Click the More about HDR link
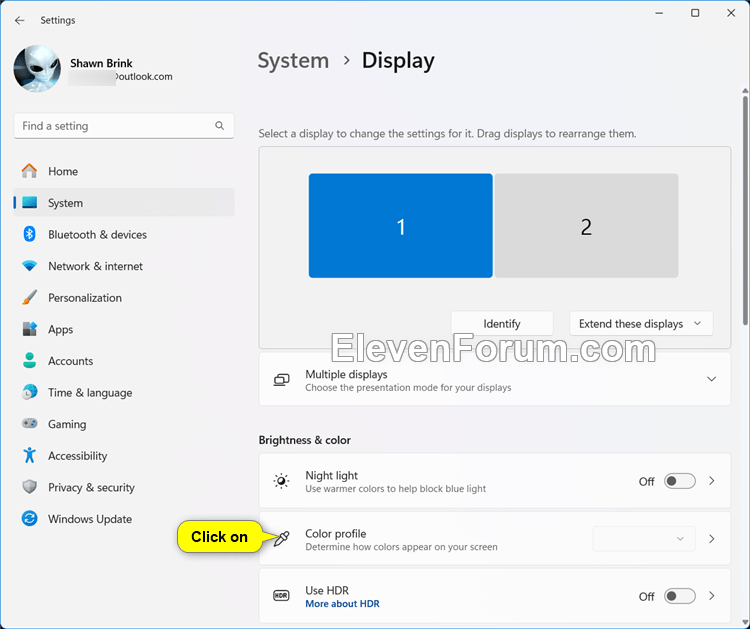750x629 pixels. (x=342, y=604)
